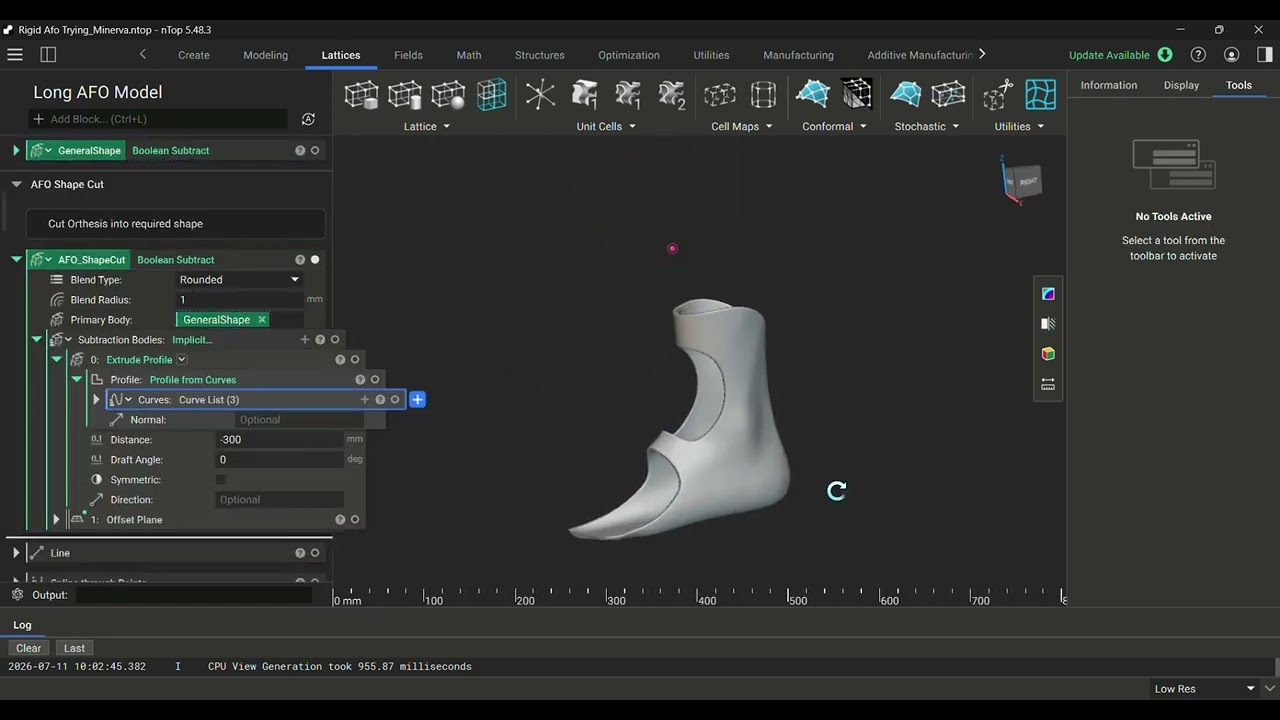
Task: Open the Display tab in right panel
Action: tap(1181, 85)
